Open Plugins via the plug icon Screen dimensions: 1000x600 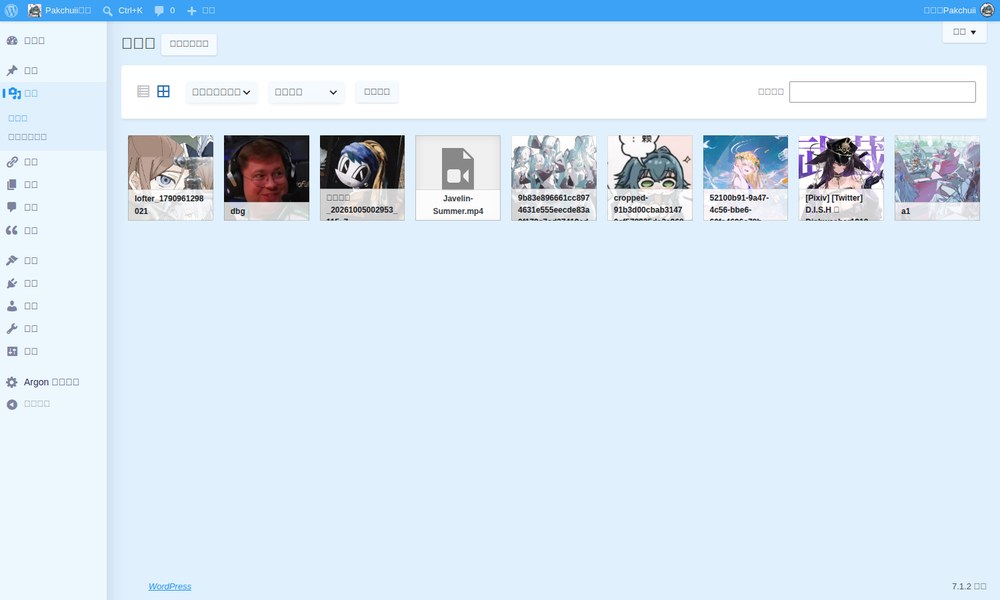point(12,283)
